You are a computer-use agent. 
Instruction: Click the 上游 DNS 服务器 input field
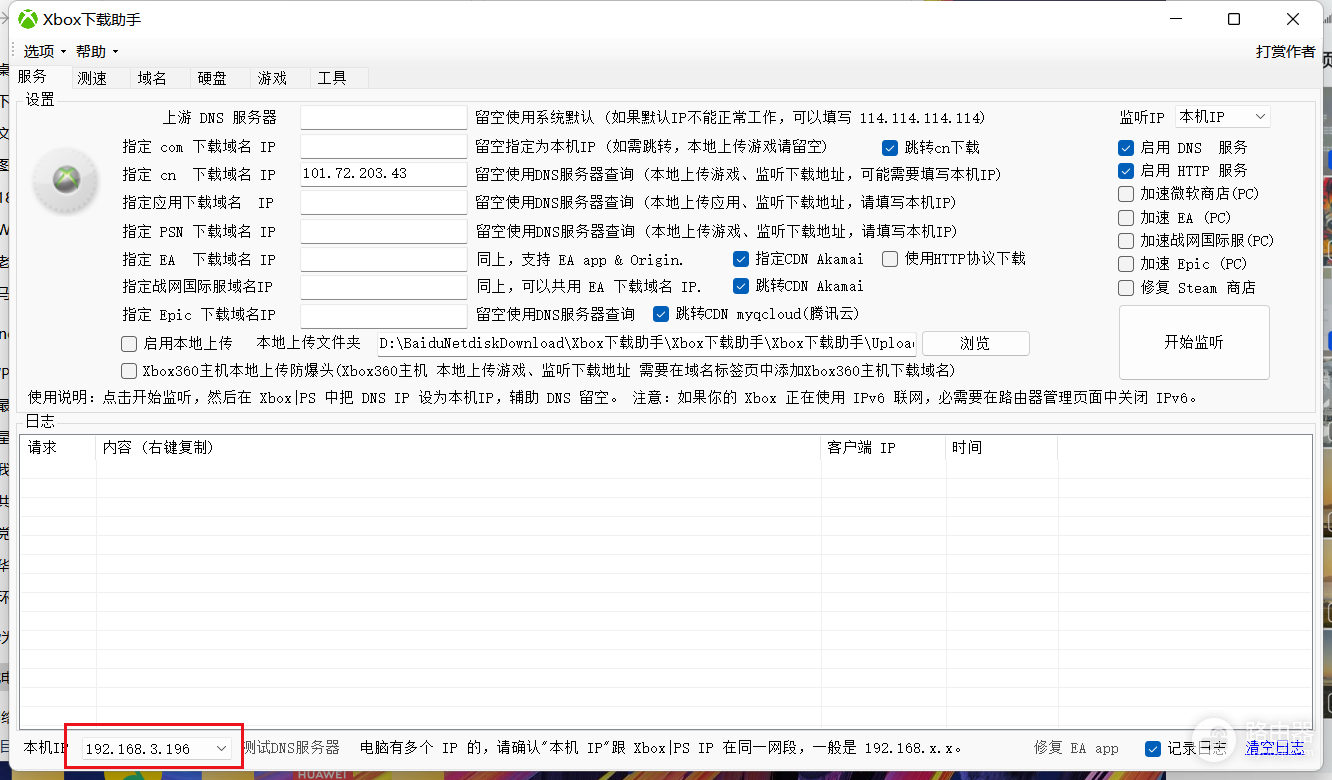pos(384,118)
